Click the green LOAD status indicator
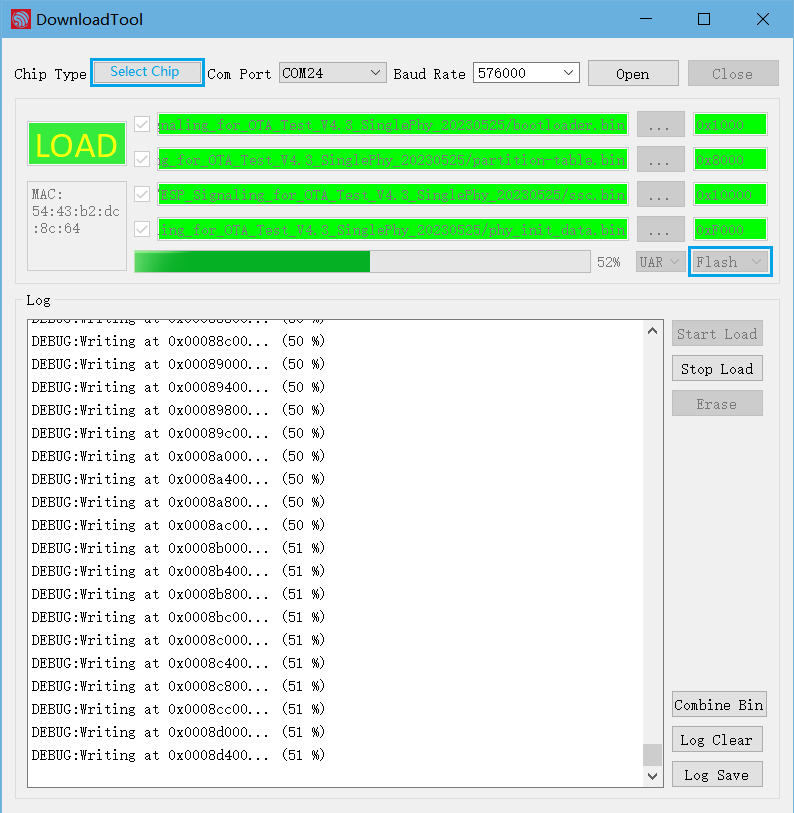794x813 pixels. 77,146
